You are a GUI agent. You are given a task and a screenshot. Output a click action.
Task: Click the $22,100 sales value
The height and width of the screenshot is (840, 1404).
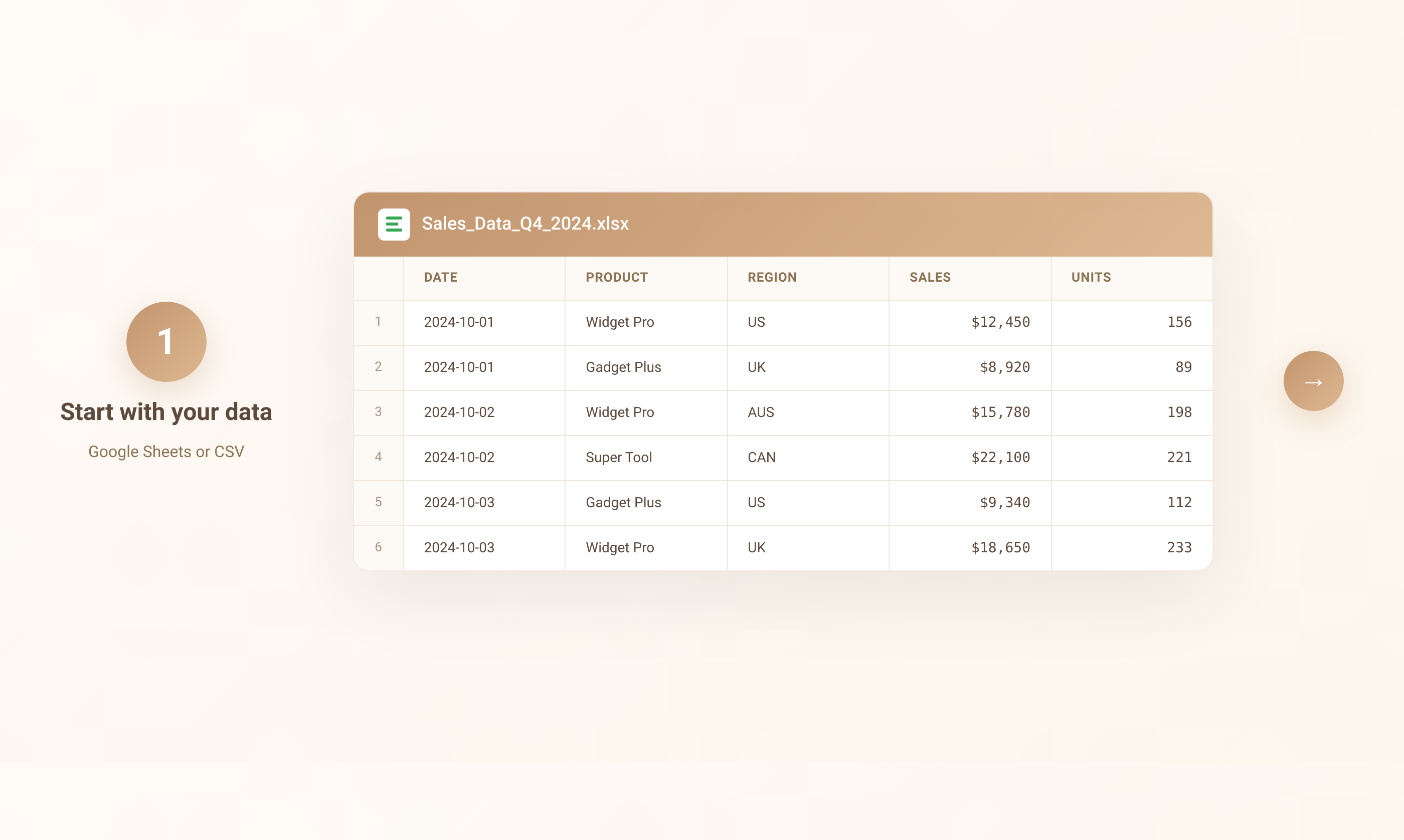1001,458
